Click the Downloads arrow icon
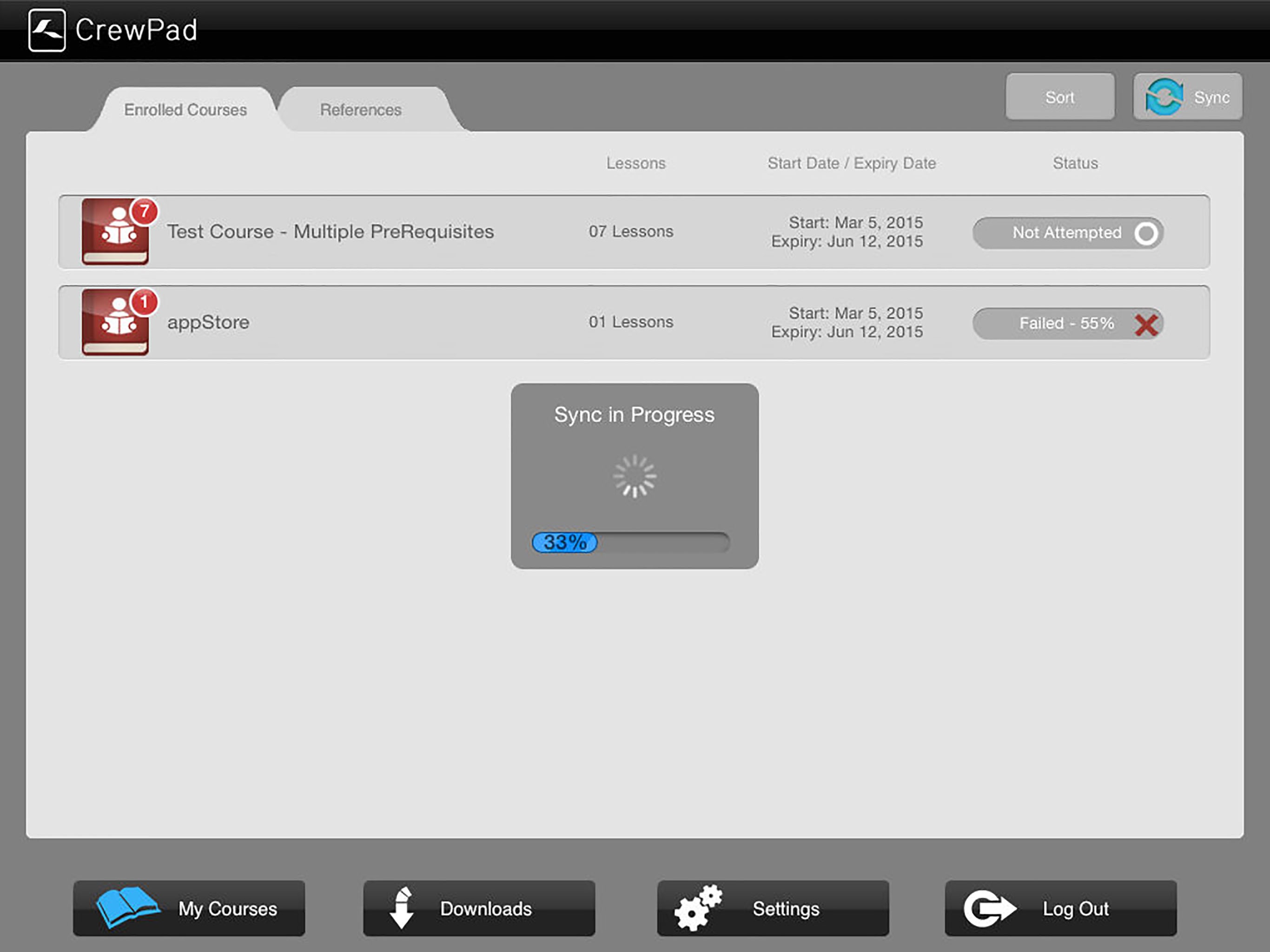 [402, 908]
